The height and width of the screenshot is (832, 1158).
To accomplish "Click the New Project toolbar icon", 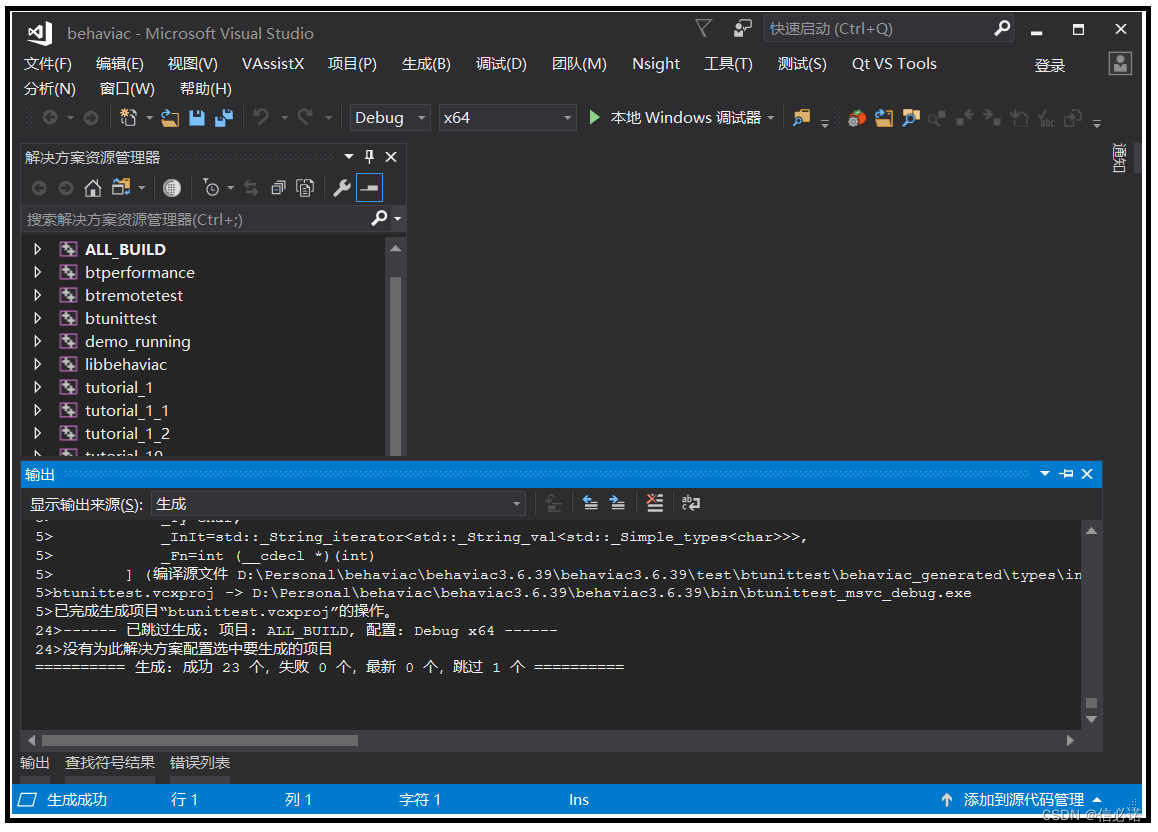I will [129, 117].
